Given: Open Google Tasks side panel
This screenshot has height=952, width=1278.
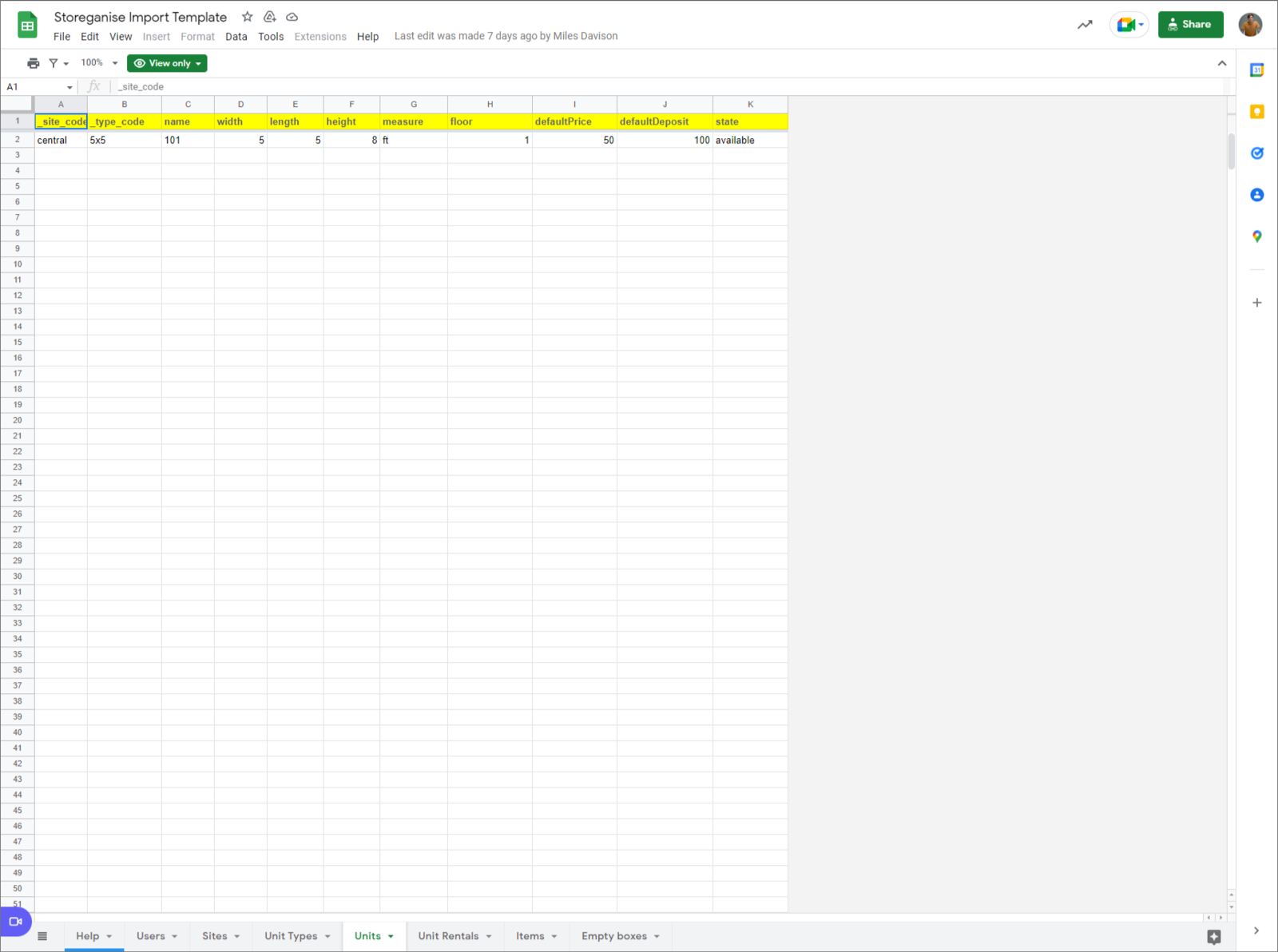Looking at the screenshot, I should 1257,153.
